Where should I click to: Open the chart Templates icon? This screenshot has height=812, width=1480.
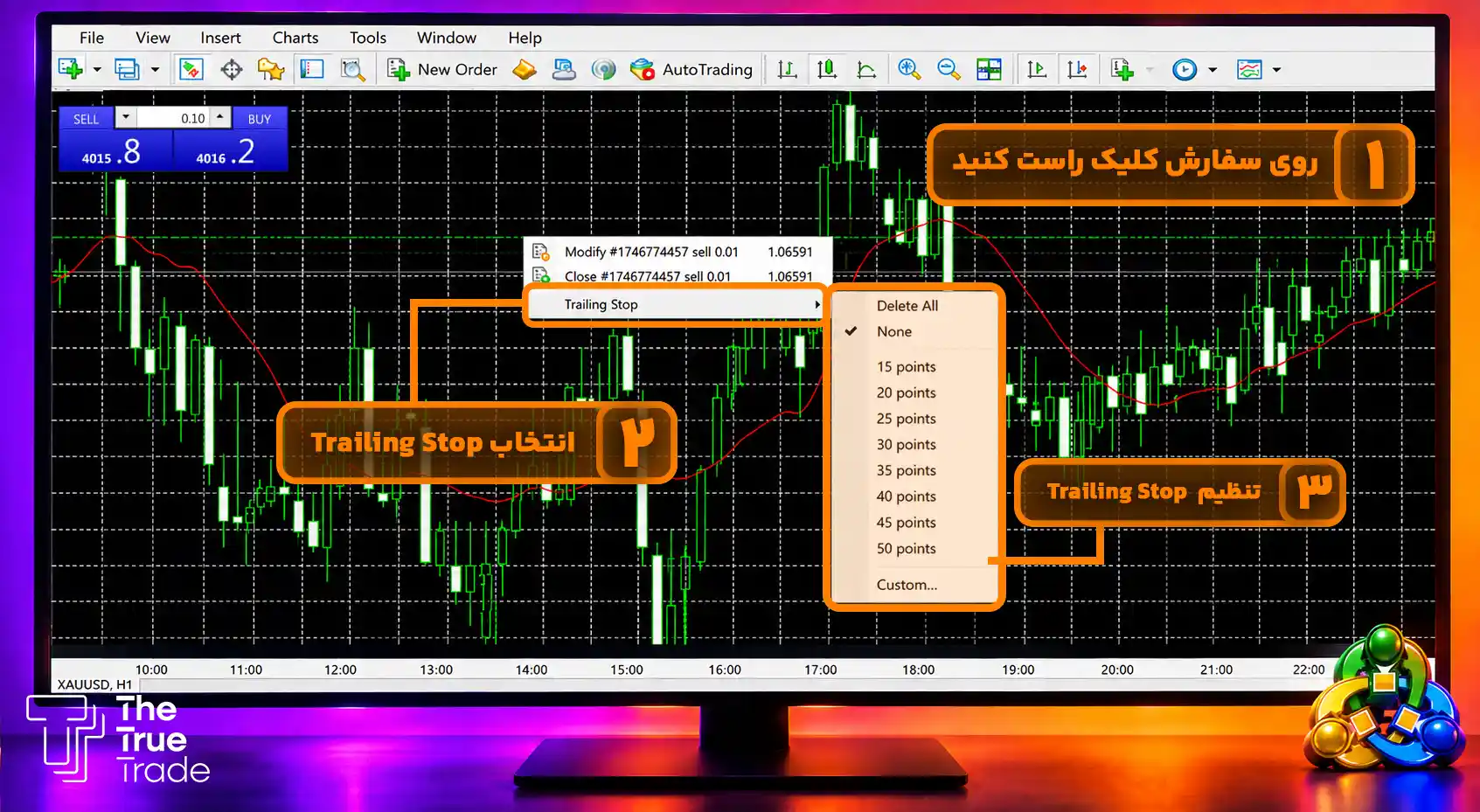tap(1249, 69)
